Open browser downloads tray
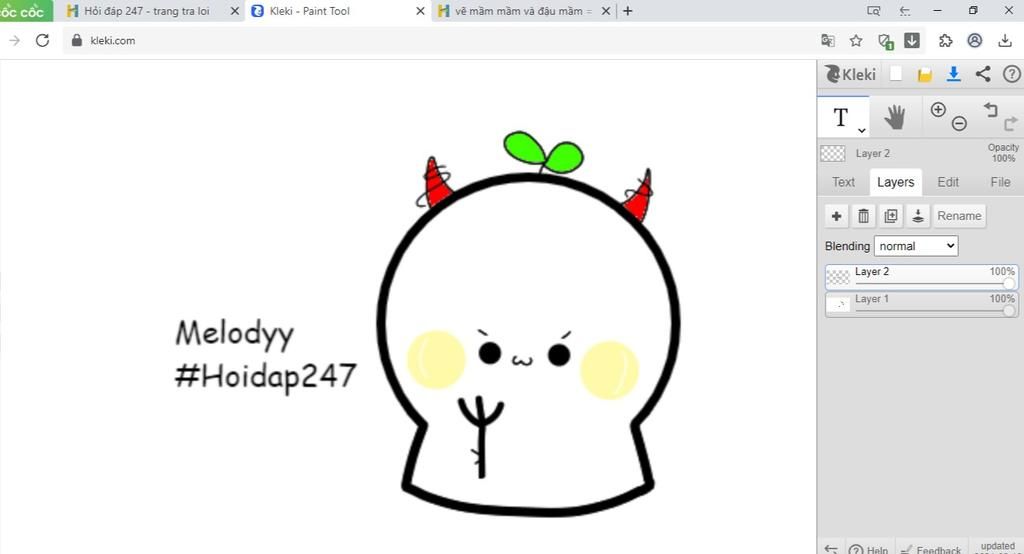This screenshot has width=1024, height=554. click(1005, 41)
